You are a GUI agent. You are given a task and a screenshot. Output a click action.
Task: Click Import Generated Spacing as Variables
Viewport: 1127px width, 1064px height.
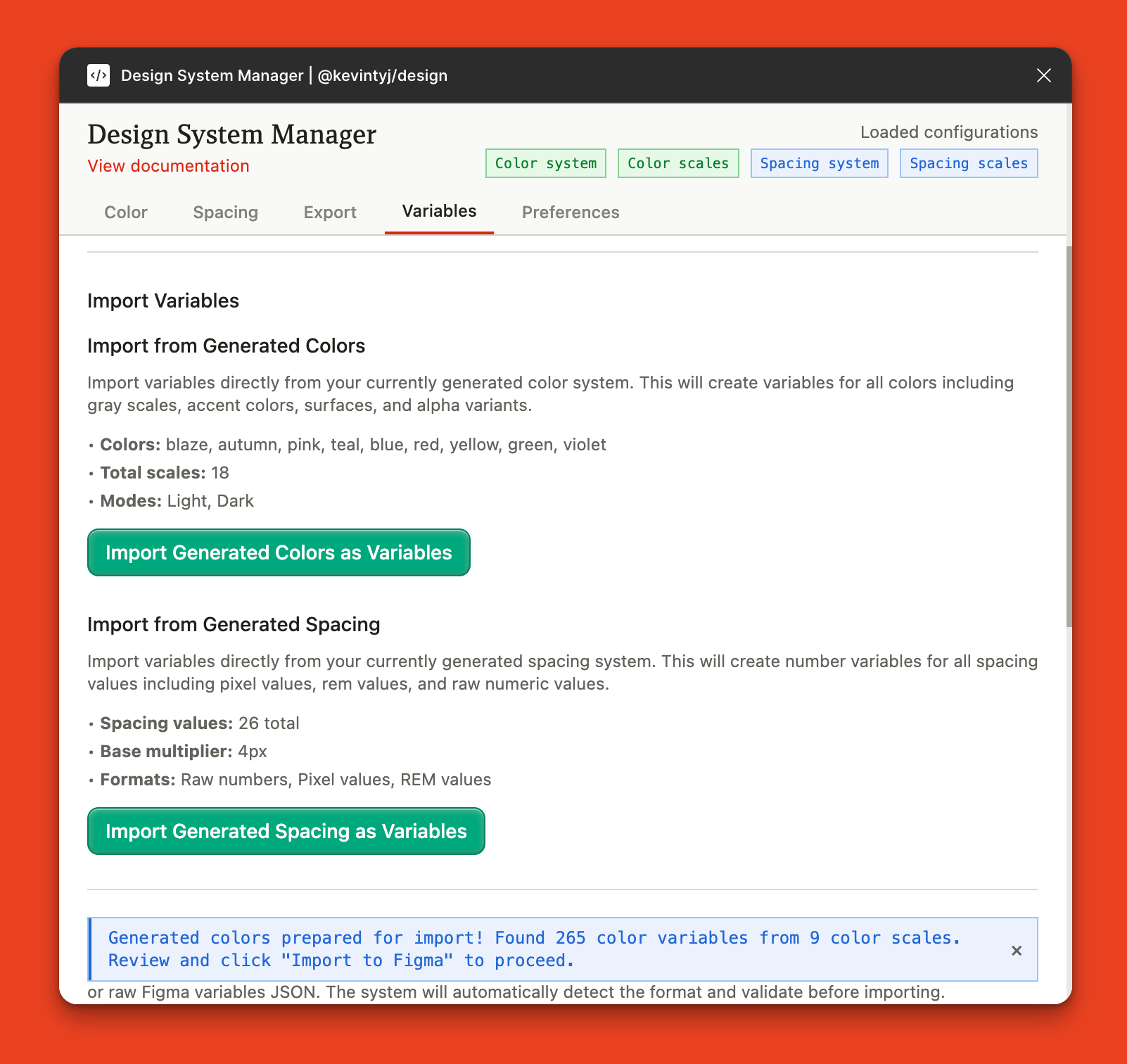286,831
